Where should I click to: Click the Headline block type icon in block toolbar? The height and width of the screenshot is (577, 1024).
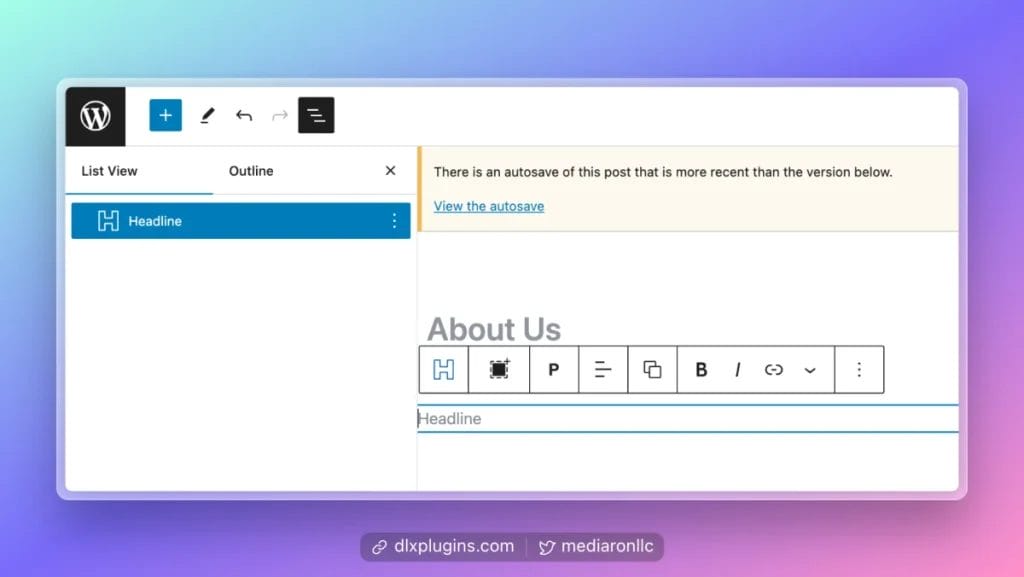click(443, 370)
